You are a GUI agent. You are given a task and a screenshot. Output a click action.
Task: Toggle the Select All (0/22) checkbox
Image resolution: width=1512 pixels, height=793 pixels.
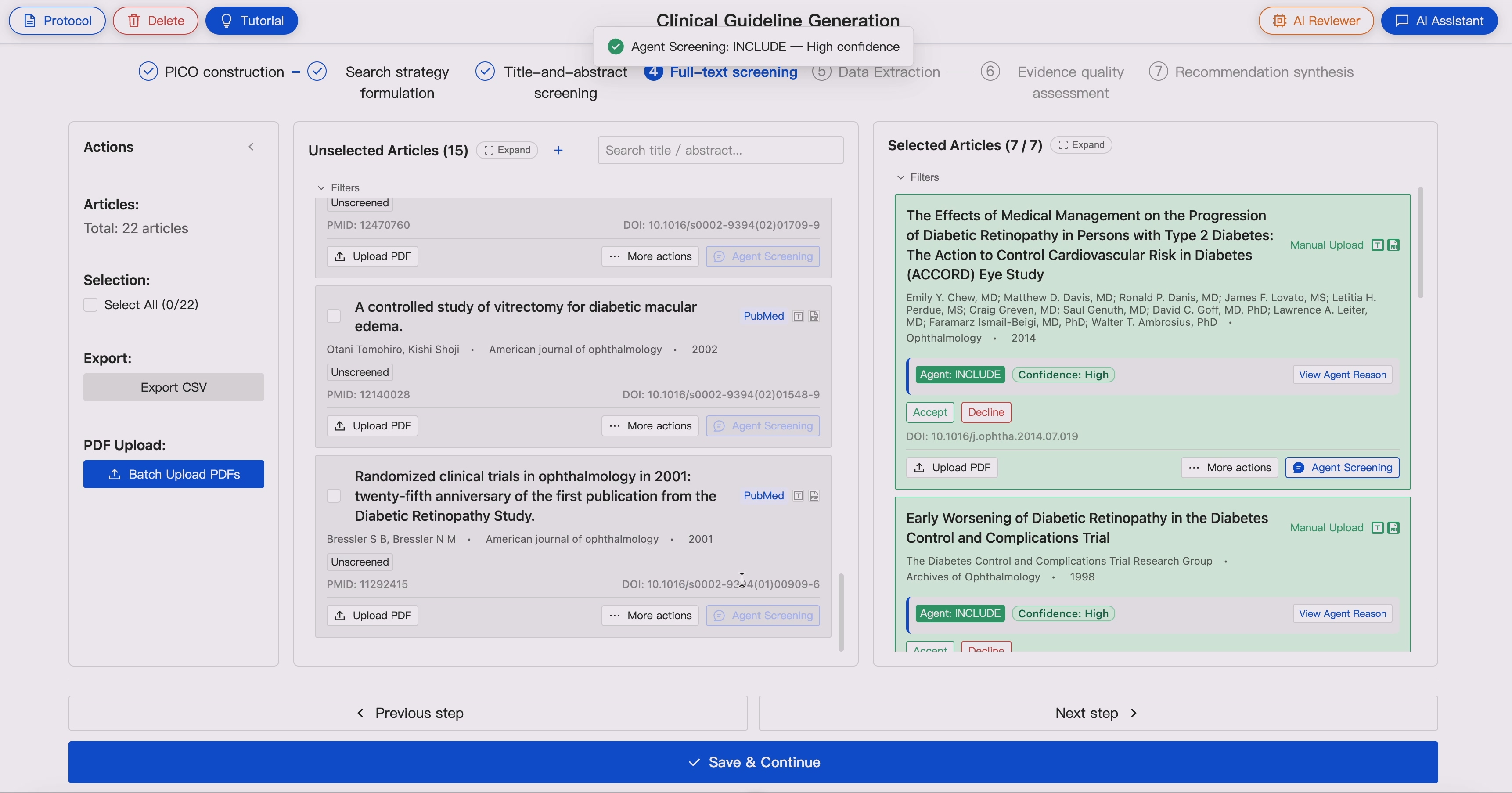pyautogui.click(x=90, y=305)
